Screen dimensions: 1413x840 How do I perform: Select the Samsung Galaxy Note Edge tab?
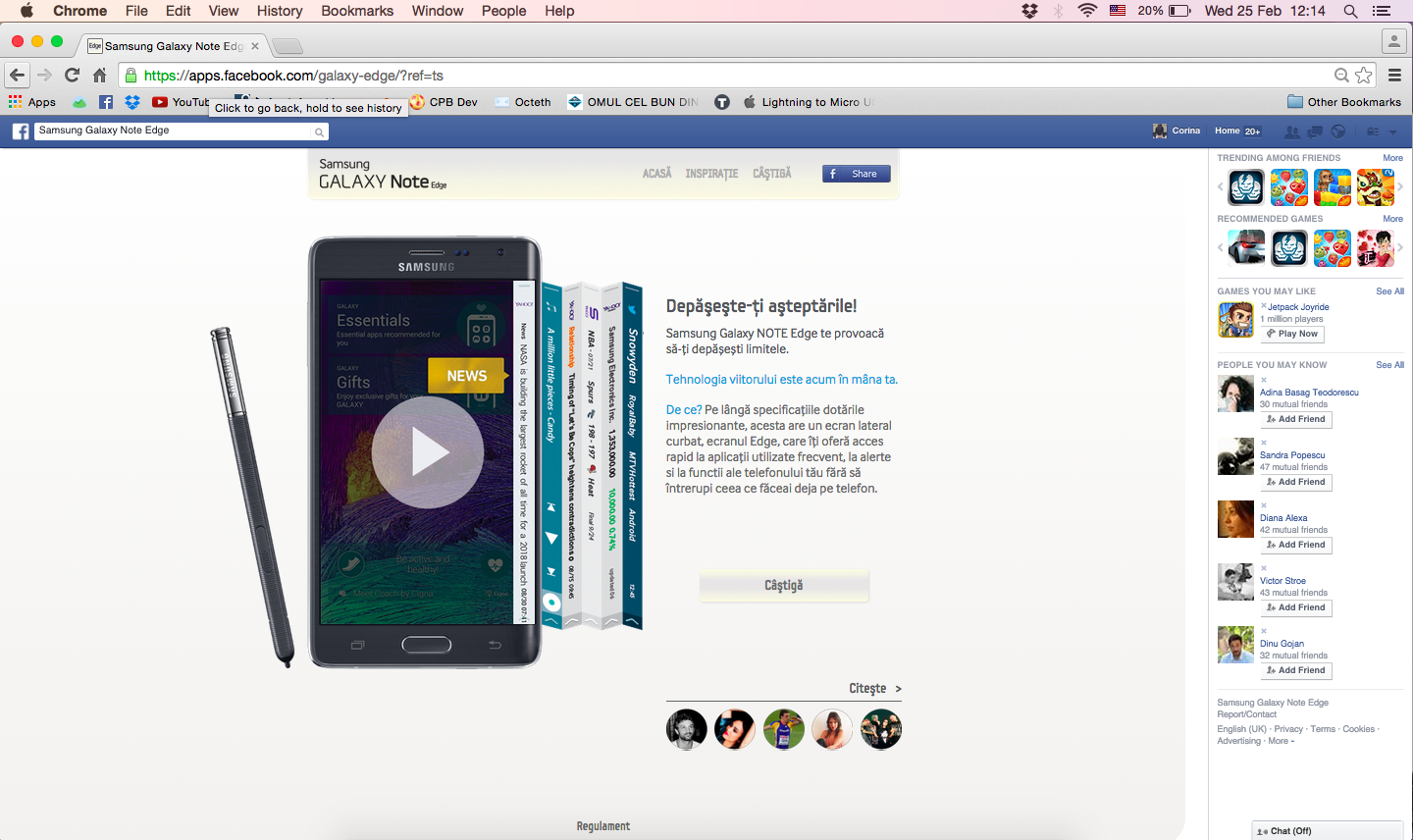(174, 46)
